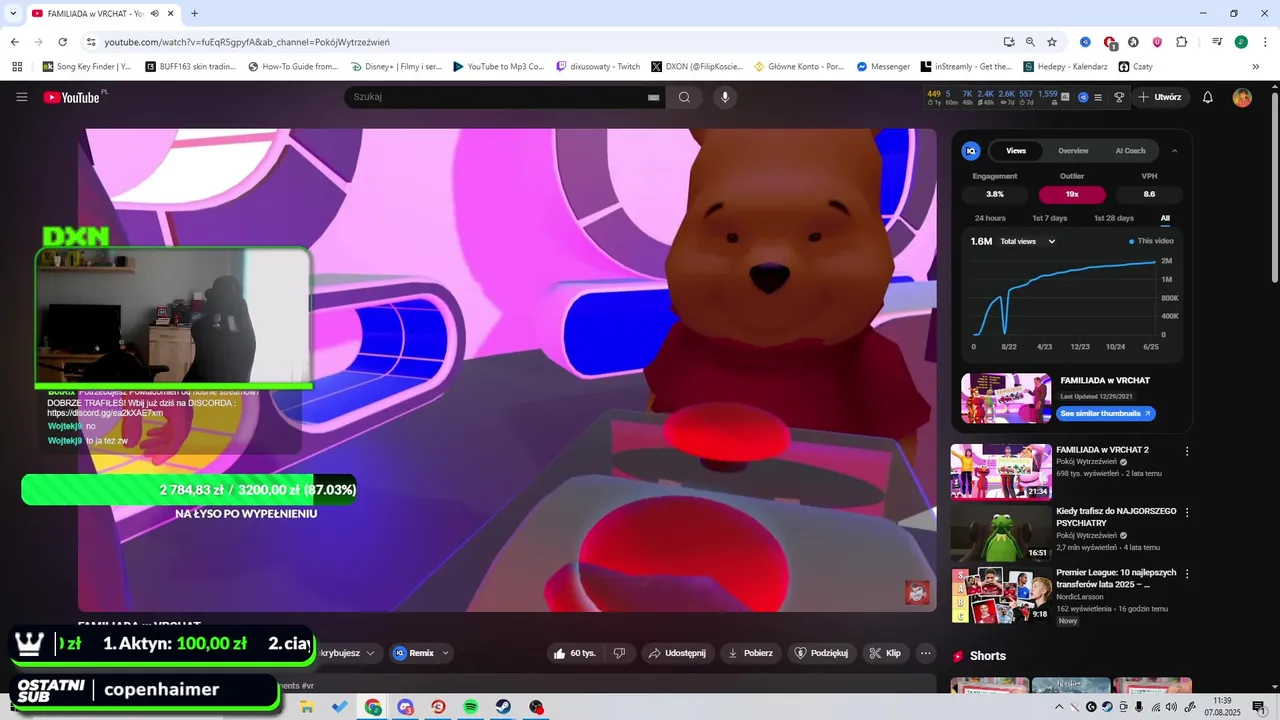The width and height of the screenshot is (1280, 720).
Task: Click See similar thumbnails
Action: pos(1106,413)
